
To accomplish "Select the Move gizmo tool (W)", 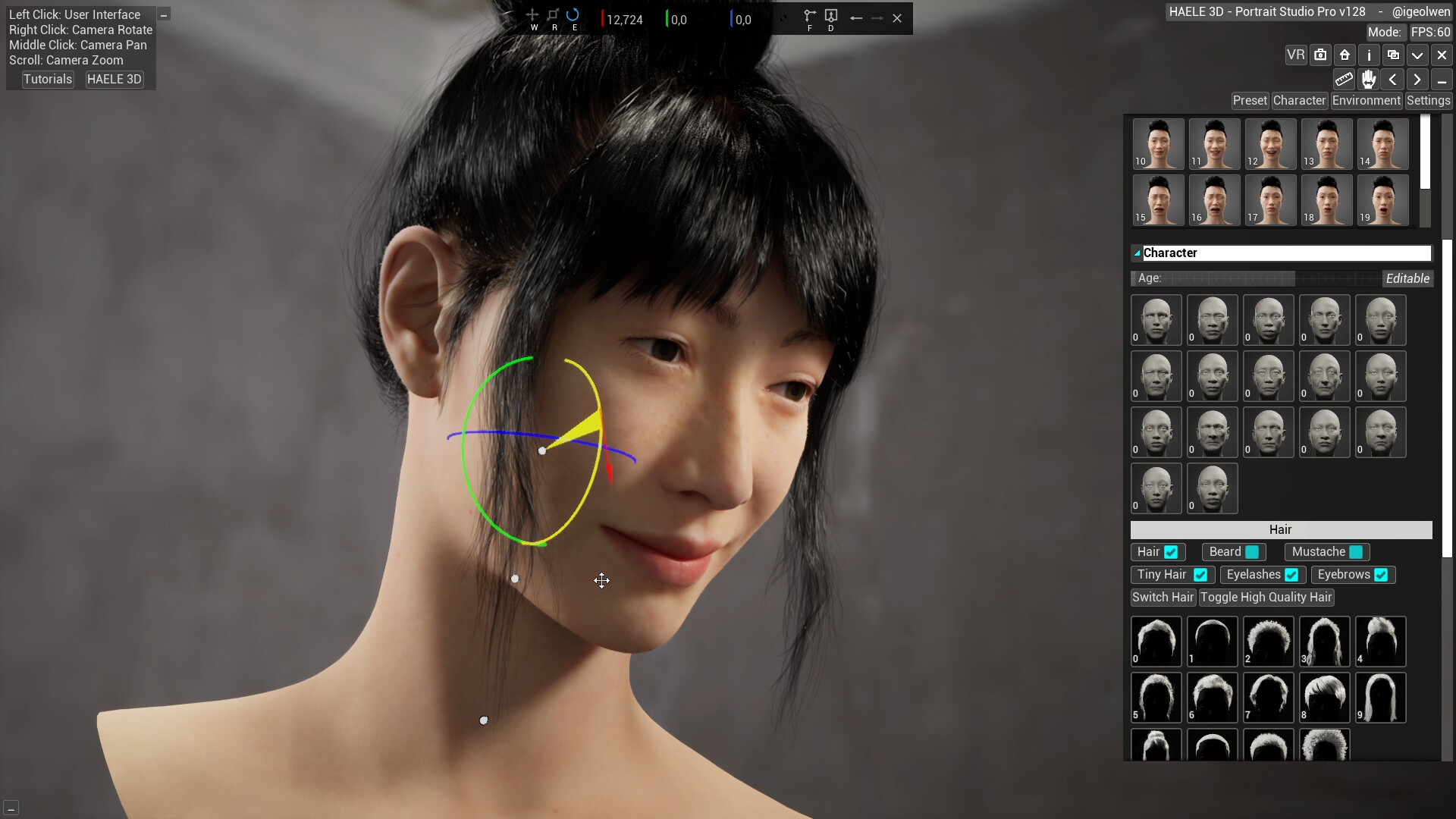I will click(x=533, y=15).
